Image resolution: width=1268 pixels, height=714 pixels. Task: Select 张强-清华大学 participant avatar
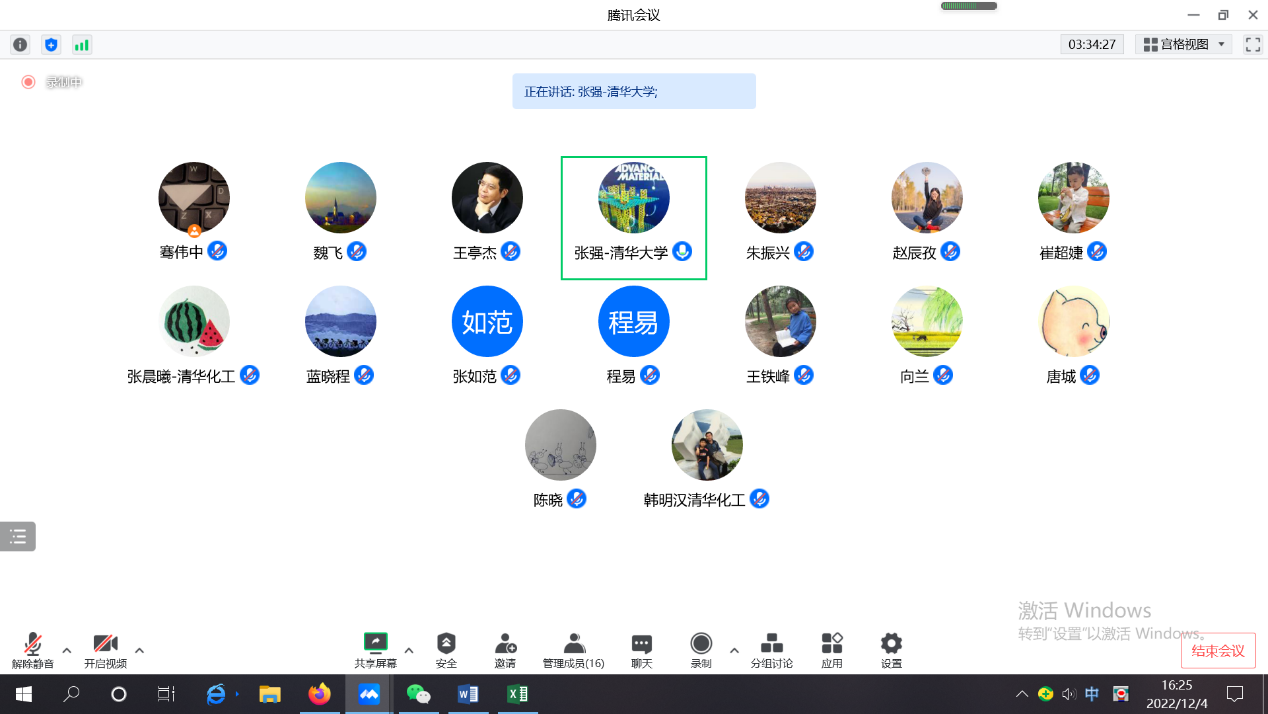634,198
